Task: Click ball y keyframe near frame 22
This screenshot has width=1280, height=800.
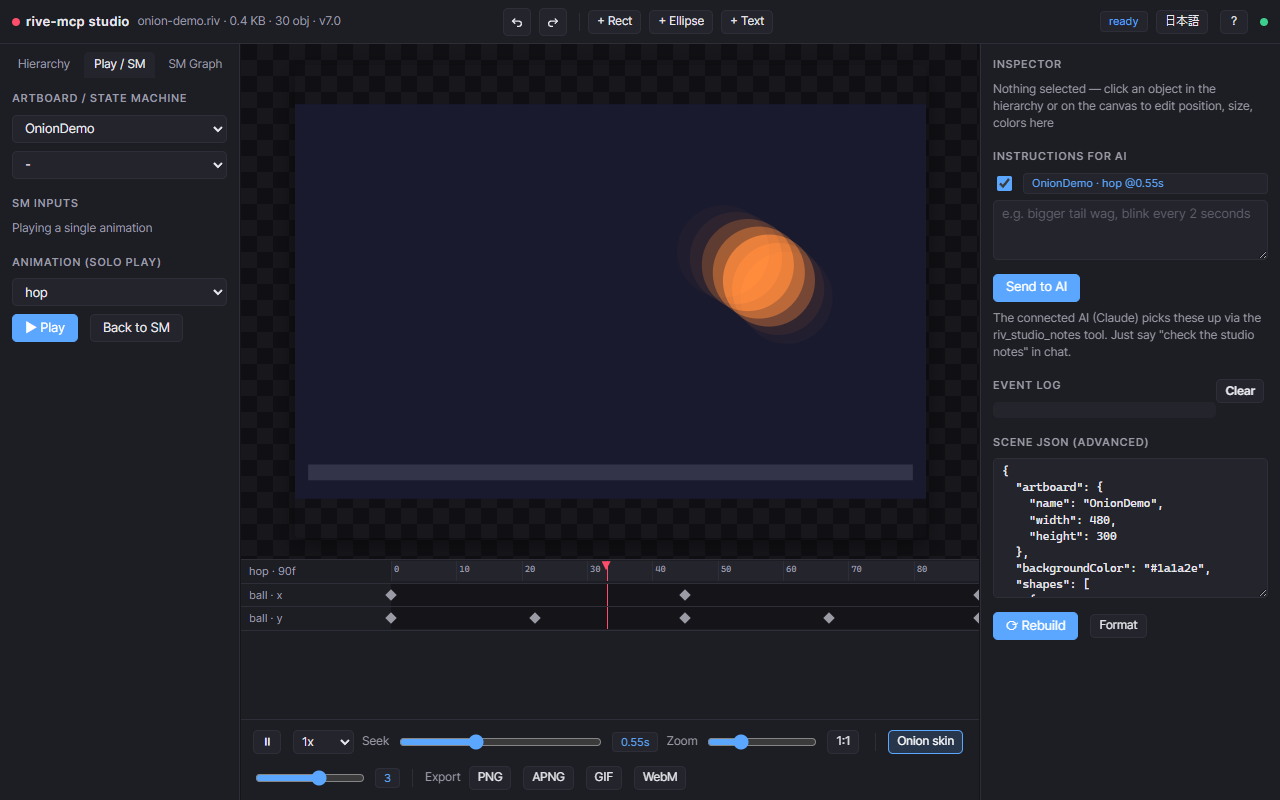Action: click(x=535, y=618)
